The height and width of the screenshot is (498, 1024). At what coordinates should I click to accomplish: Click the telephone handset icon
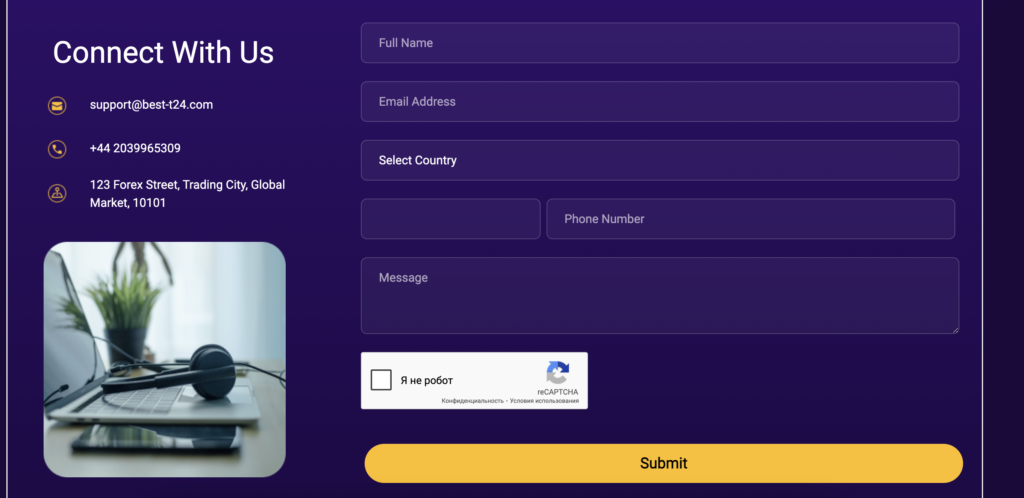pyautogui.click(x=57, y=149)
